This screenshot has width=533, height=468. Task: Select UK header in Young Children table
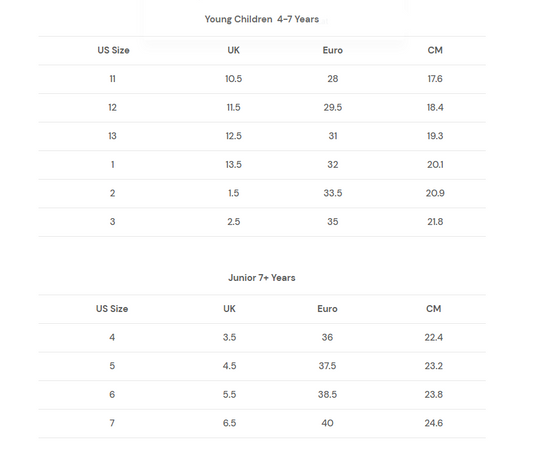(234, 50)
